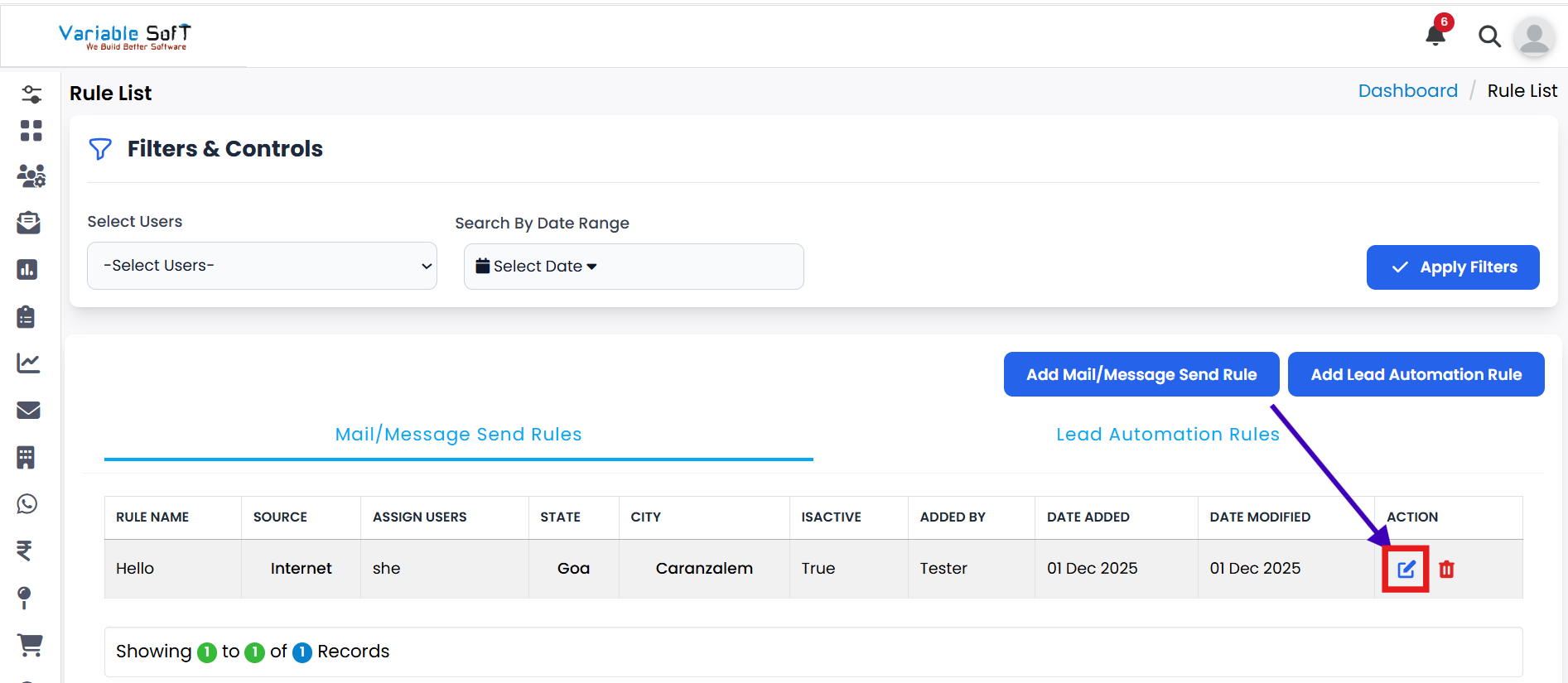1568x683 pixels.
Task: Click the line chart sidebar icon
Action: point(29,363)
